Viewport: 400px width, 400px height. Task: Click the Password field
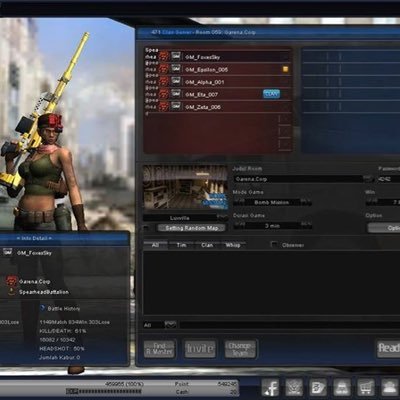click(x=388, y=179)
